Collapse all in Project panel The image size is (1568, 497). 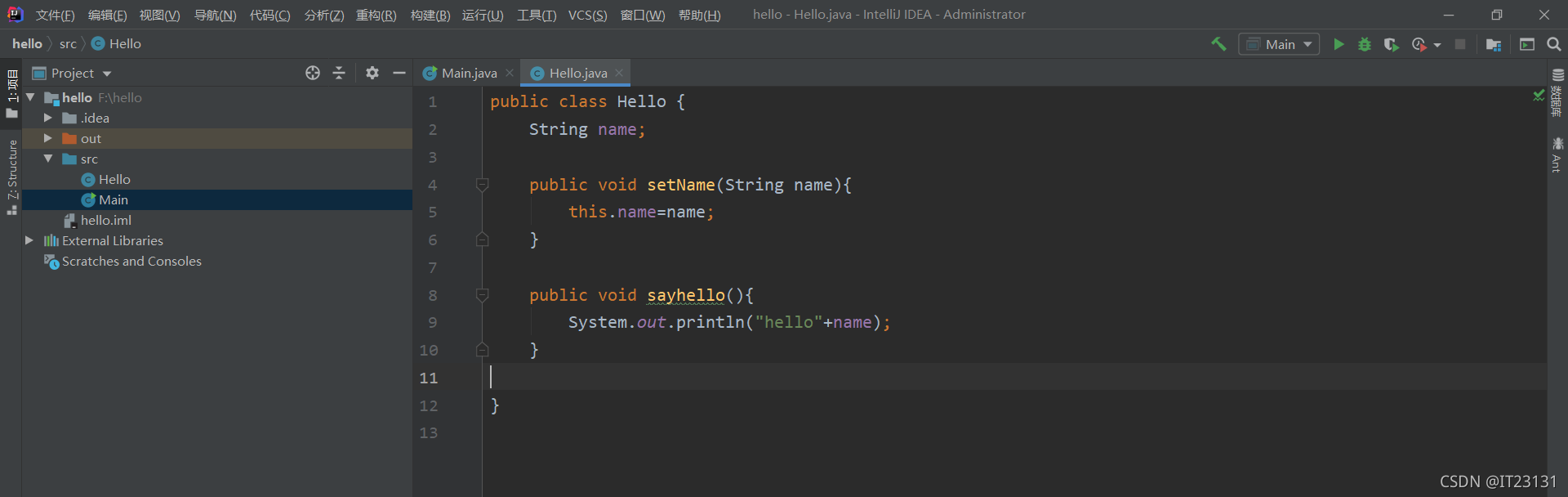coord(339,73)
